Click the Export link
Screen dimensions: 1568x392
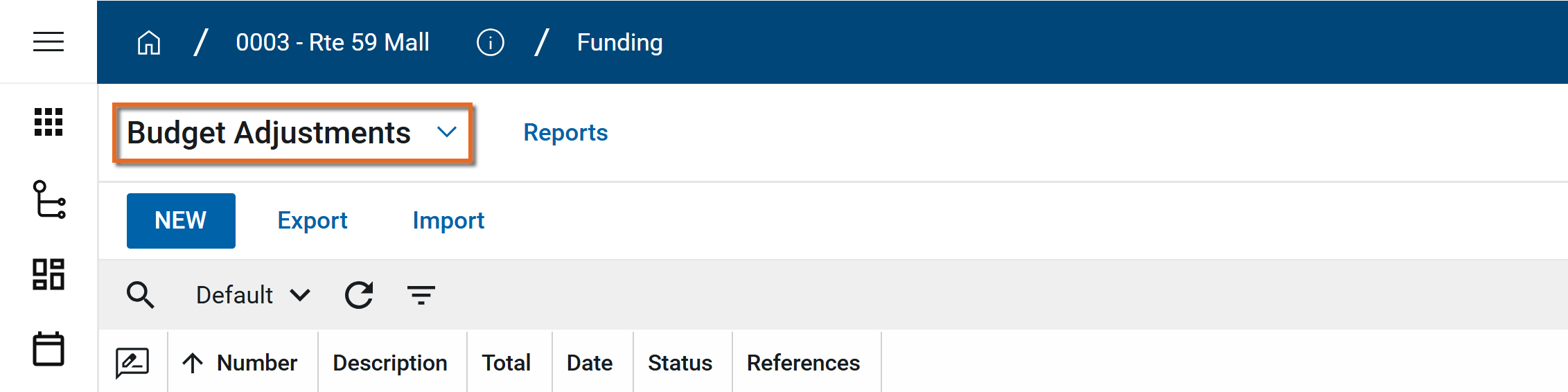pos(312,221)
